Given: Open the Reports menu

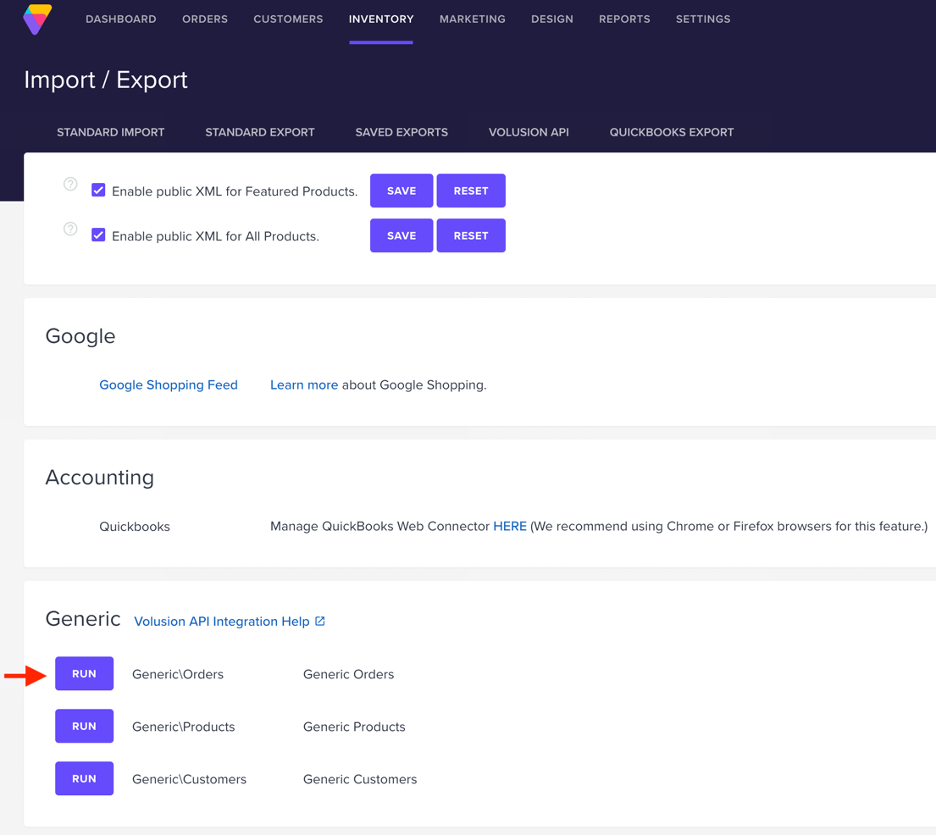Looking at the screenshot, I should [x=624, y=19].
